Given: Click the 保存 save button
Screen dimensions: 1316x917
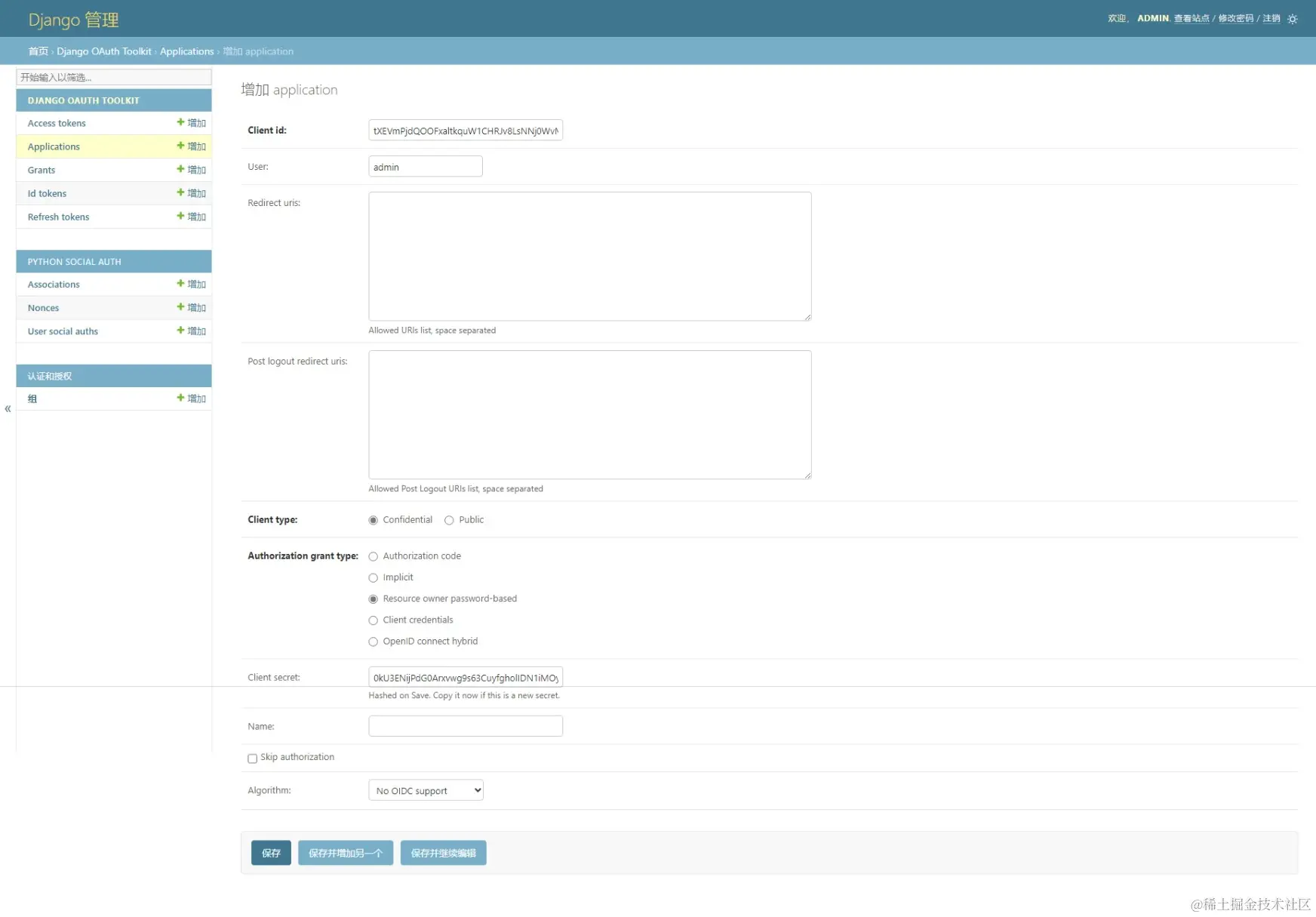Looking at the screenshot, I should (271, 853).
